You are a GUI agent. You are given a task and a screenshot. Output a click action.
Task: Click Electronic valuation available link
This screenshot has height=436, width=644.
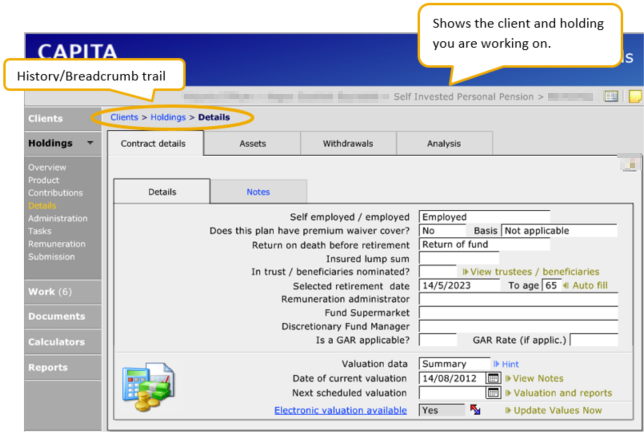tap(340, 410)
